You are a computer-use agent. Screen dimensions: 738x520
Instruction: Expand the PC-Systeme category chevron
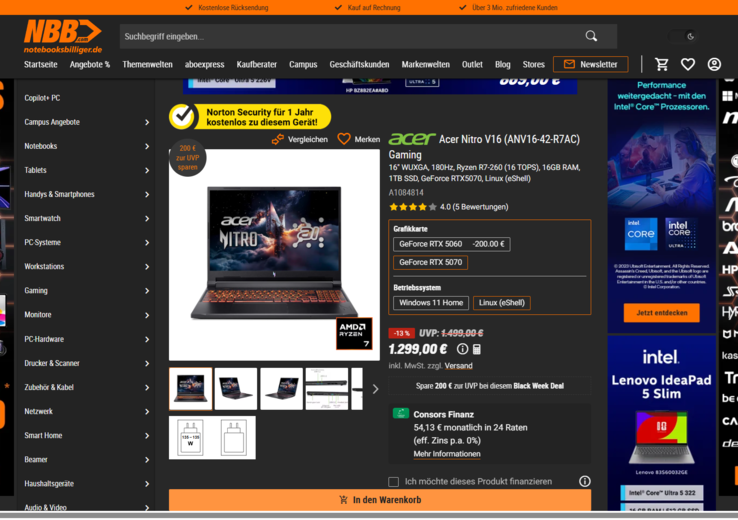tap(147, 243)
